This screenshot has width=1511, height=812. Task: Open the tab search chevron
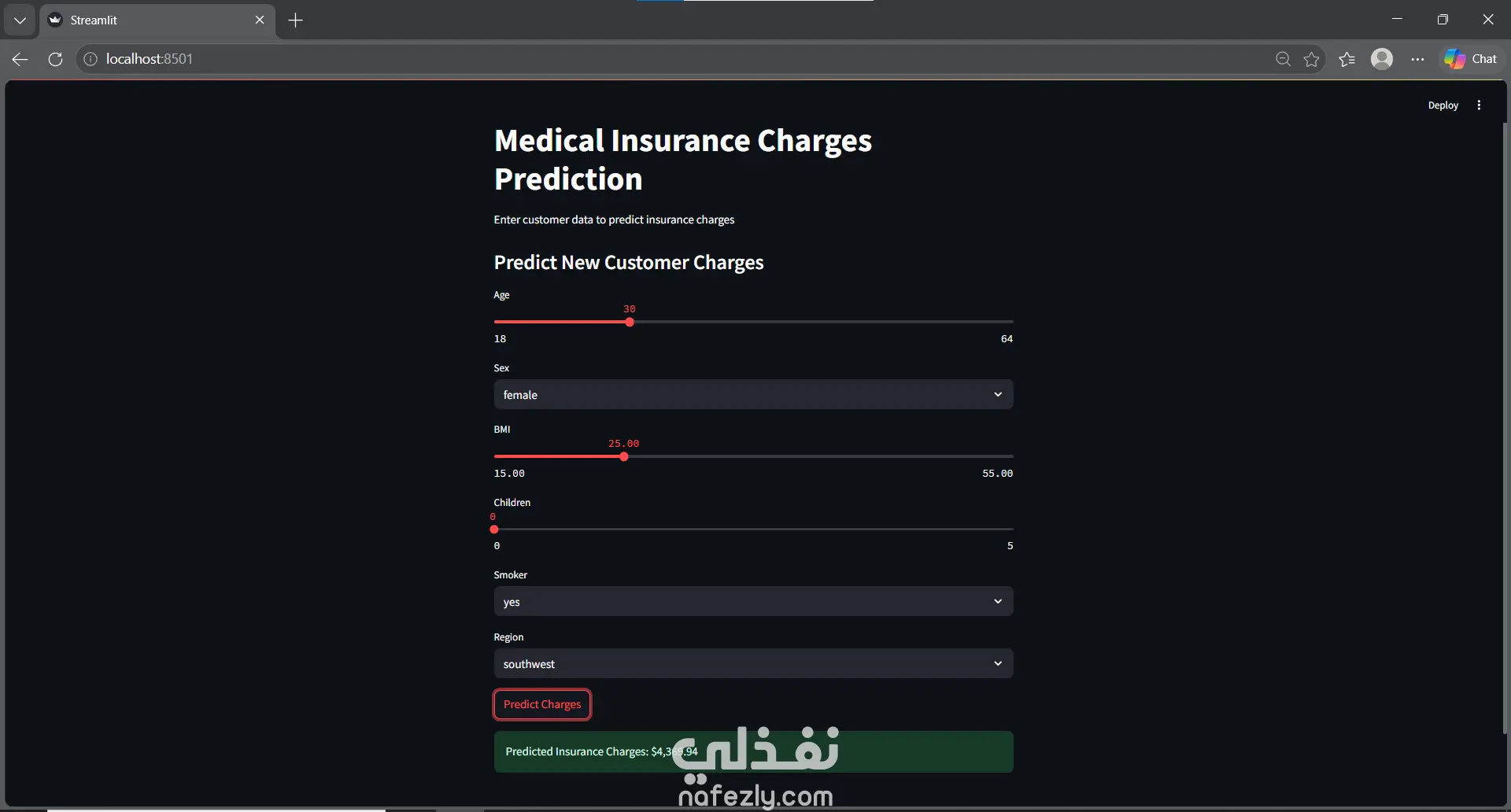coord(20,20)
